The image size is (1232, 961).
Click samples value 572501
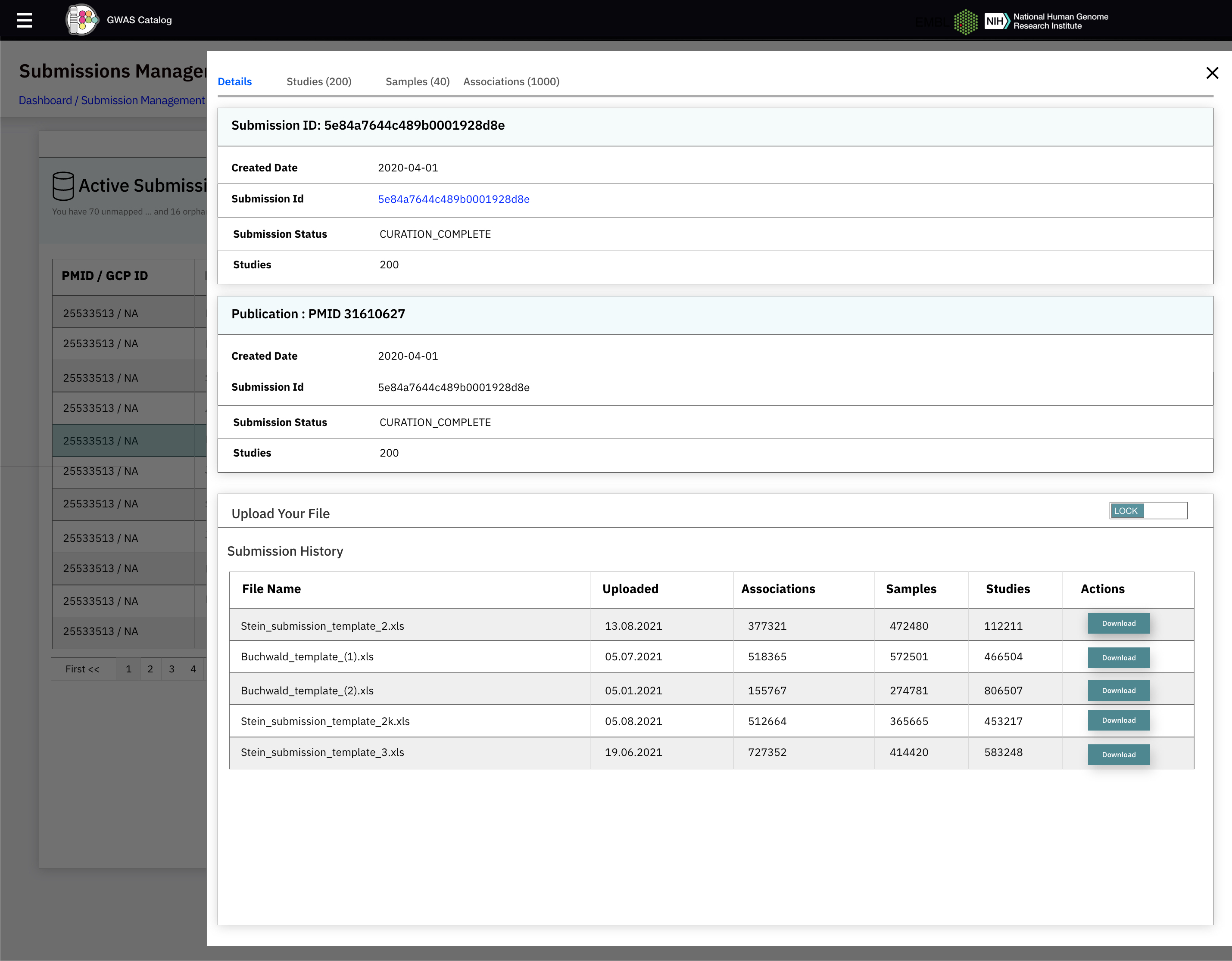tap(909, 657)
